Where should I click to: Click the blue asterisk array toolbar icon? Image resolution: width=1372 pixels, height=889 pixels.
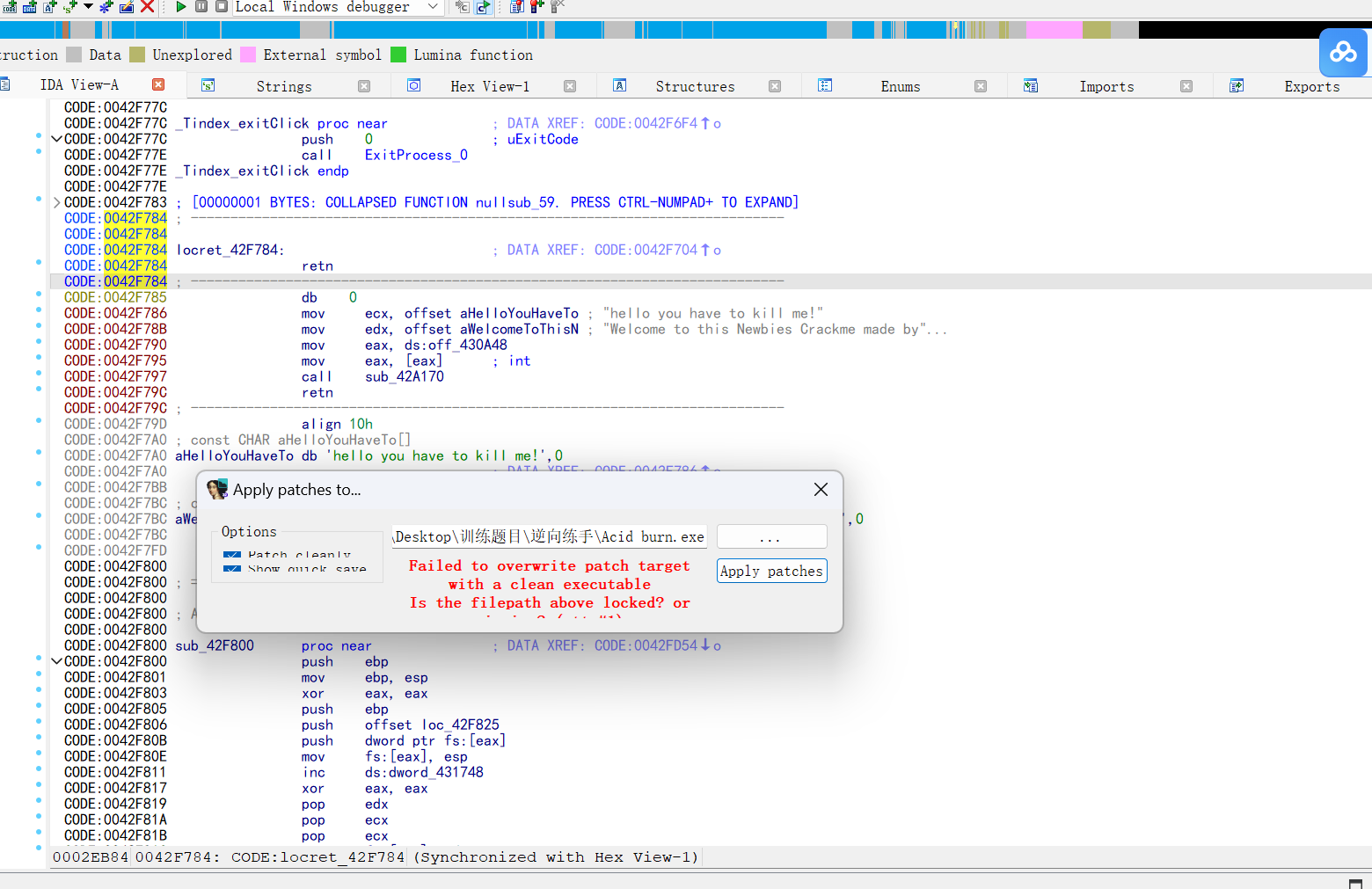coord(106,7)
